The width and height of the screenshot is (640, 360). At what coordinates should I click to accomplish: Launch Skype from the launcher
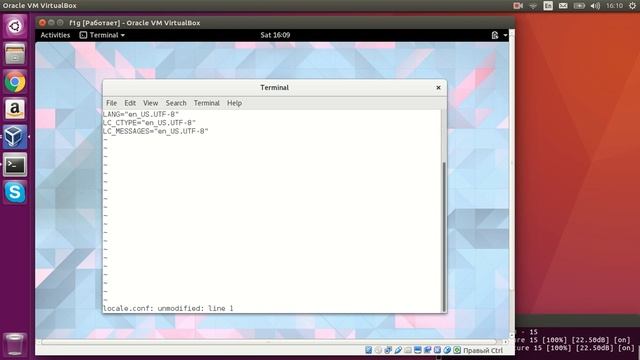coord(15,192)
